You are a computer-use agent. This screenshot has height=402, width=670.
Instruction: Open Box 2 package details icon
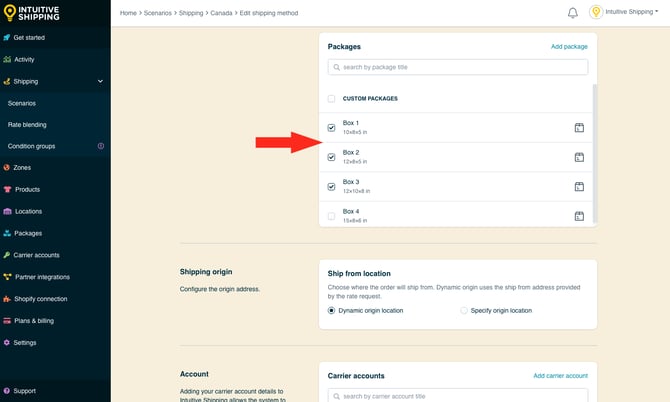coord(579,157)
